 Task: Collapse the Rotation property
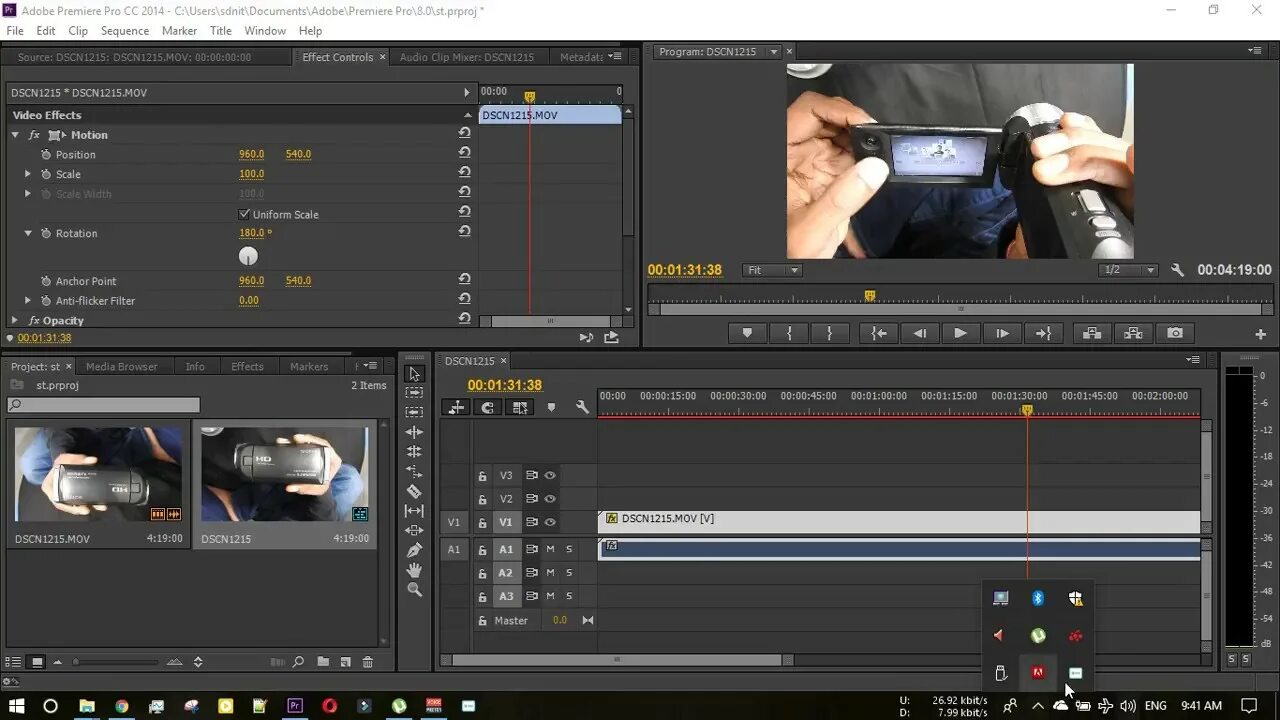[x=28, y=233]
